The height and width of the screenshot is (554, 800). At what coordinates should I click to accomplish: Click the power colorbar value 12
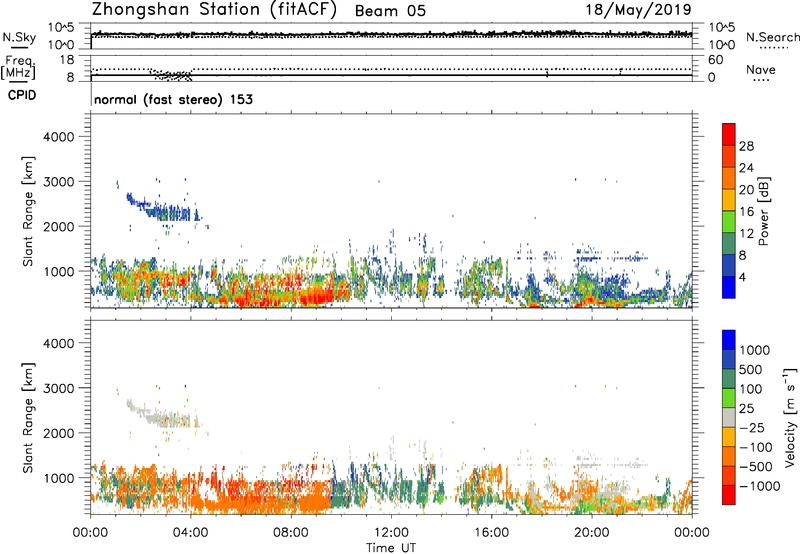click(x=746, y=234)
